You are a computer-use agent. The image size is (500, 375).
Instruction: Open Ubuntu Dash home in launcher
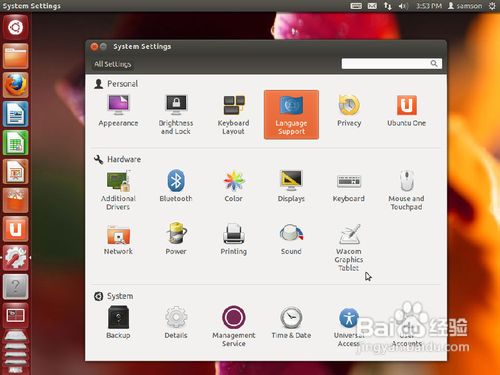pos(15,27)
